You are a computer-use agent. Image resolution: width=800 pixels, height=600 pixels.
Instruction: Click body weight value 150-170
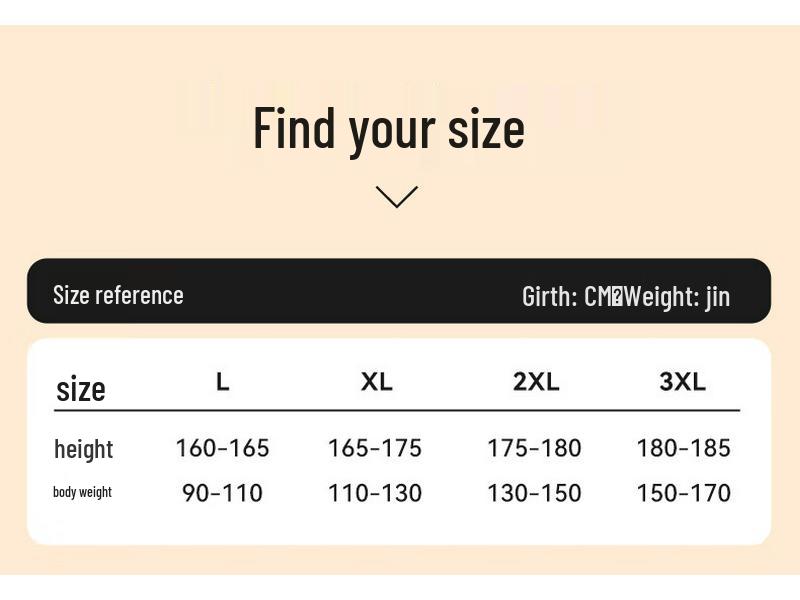tap(683, 493)
